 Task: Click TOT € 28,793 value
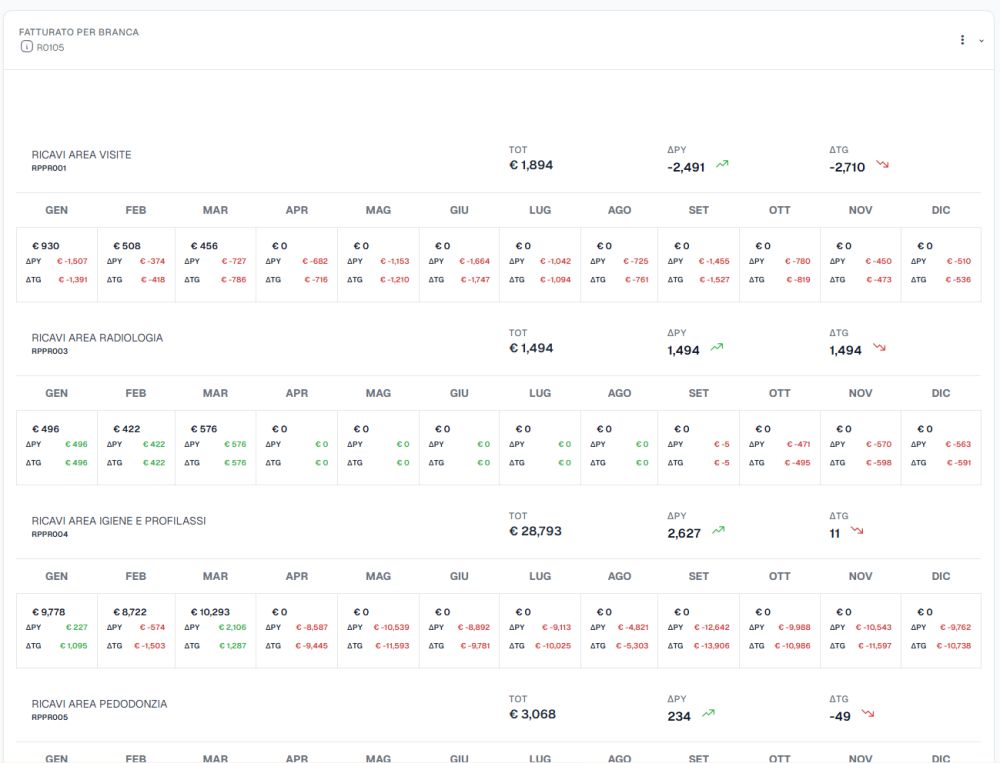[x=535, y=531]
